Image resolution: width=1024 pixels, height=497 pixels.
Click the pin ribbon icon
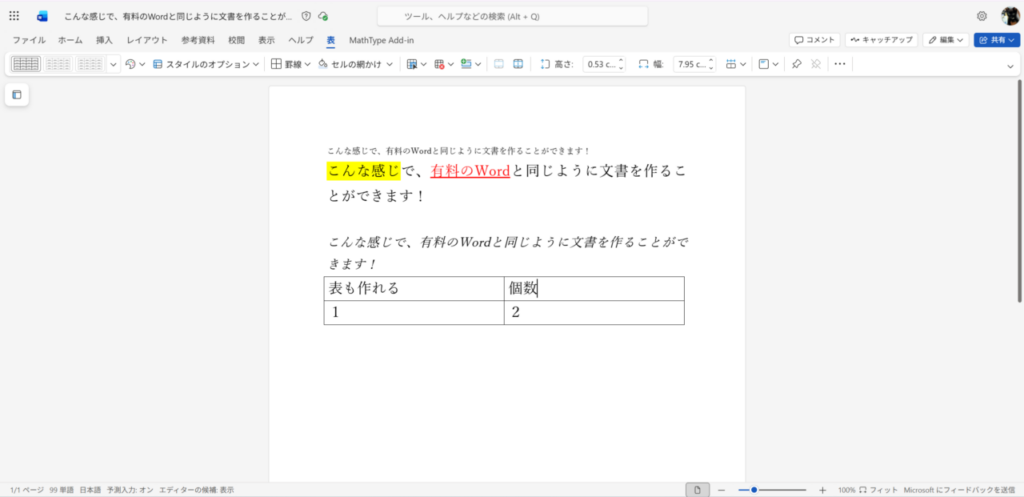click(x=796, y=64)
